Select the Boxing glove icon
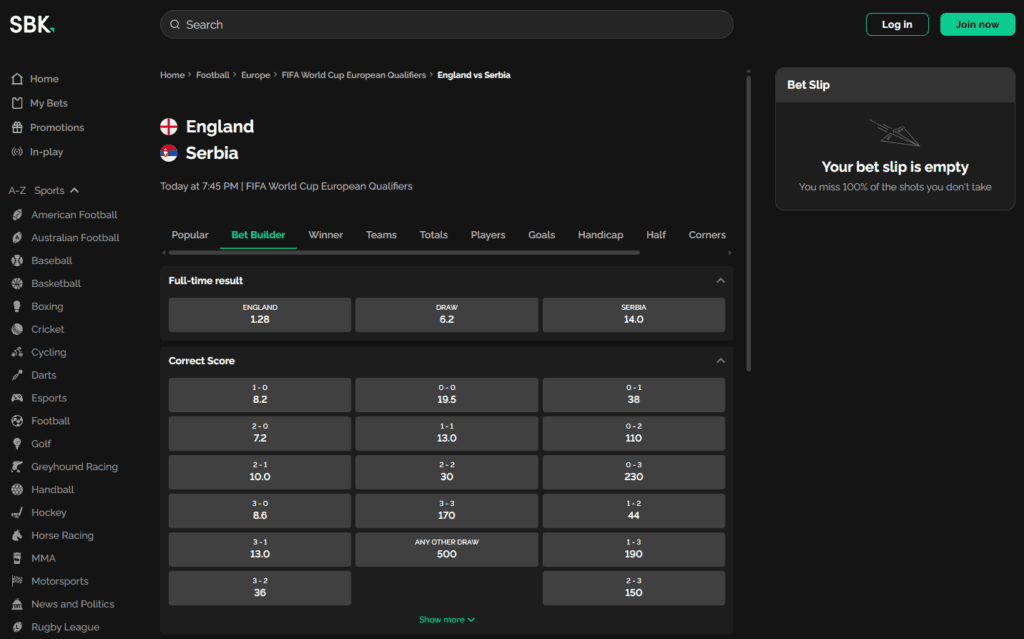Image resolution: width=1024 pixels, height=639 pixels. pos(18,306)
